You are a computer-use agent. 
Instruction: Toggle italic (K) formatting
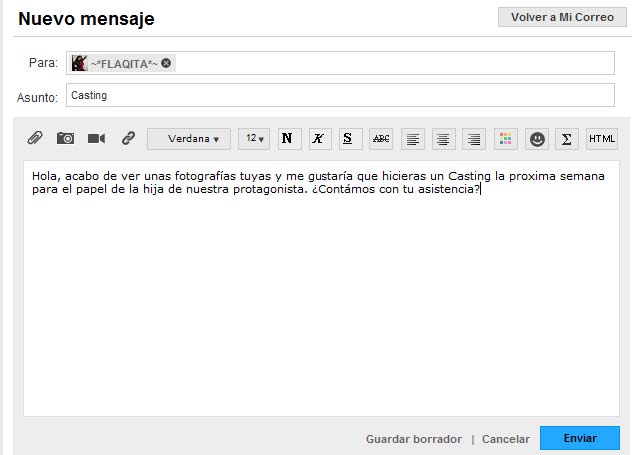pyautogui.click(x=318, y=139)
